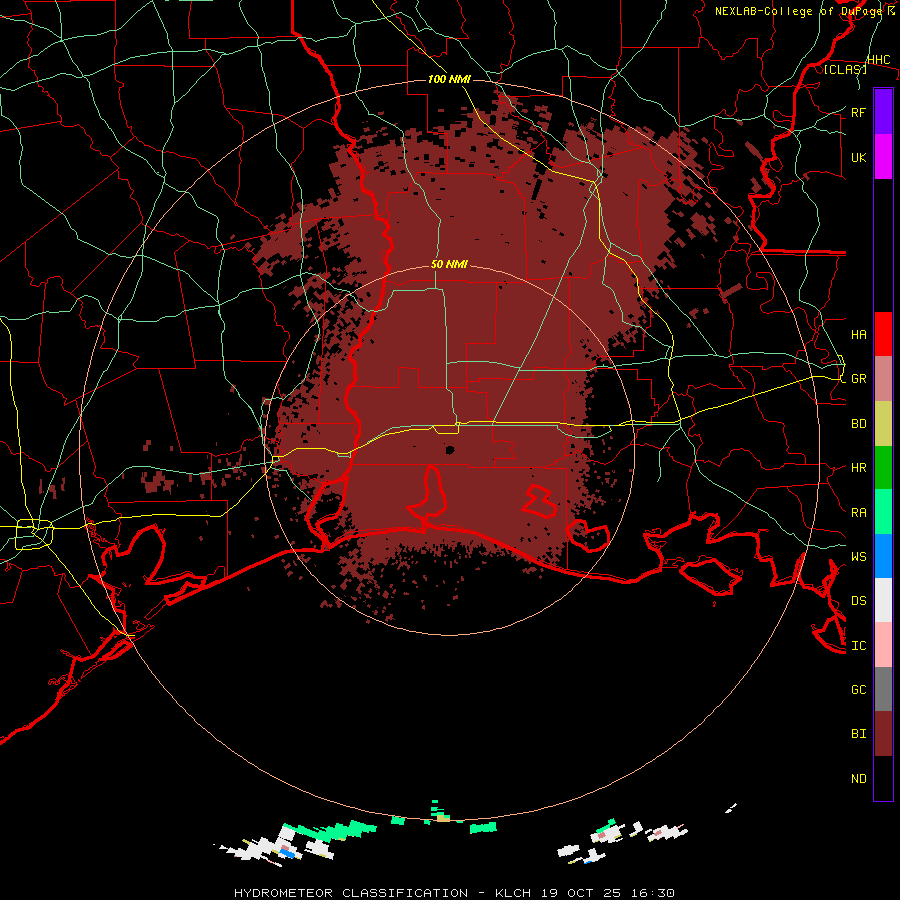Image resolution: width=900 pixels, height=900 pixels.
Task: Click the DS legend label
Action: pyautogui.click(x=858, y=600)
